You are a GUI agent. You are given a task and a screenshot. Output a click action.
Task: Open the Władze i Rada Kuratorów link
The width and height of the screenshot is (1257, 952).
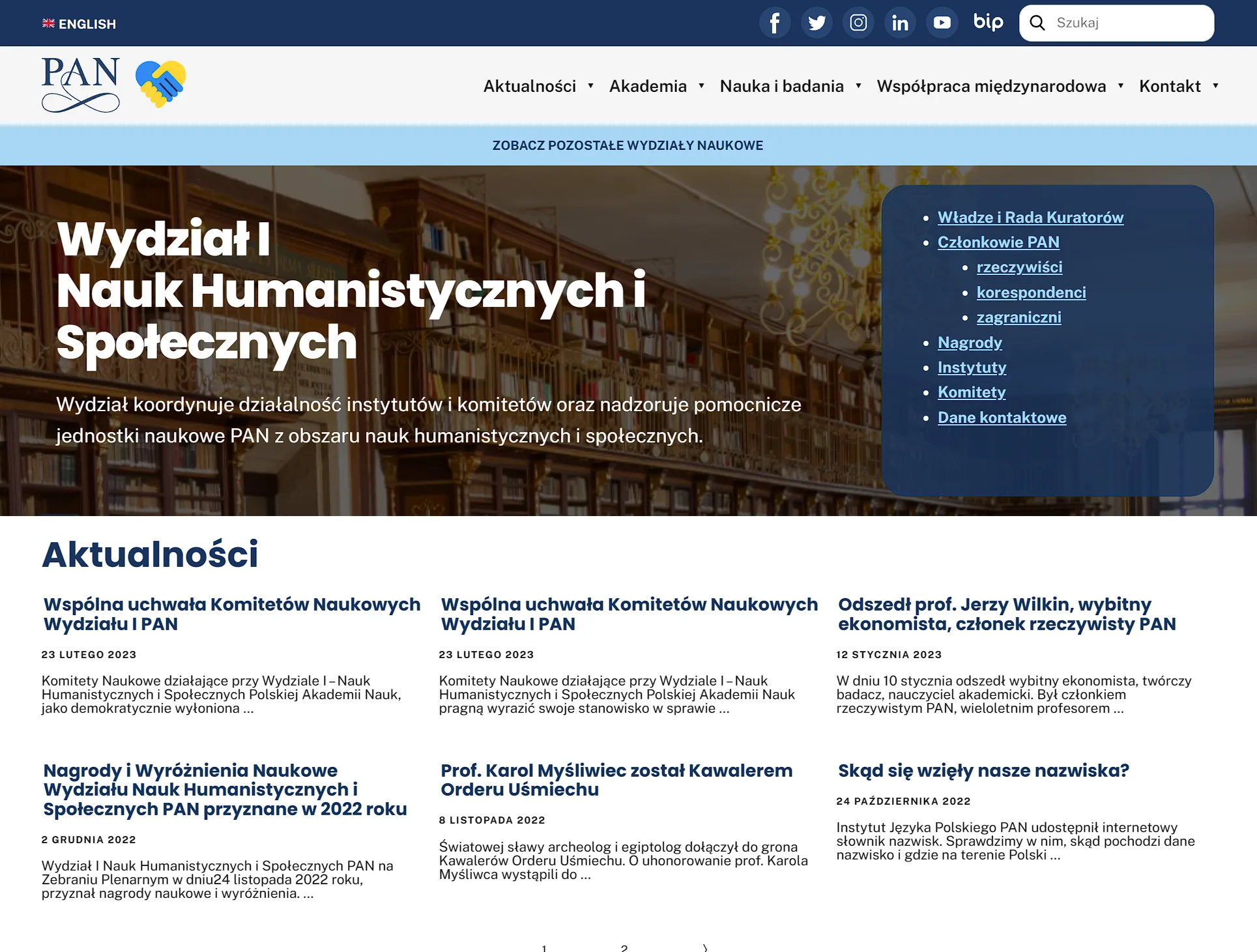tap(1030, 218)
